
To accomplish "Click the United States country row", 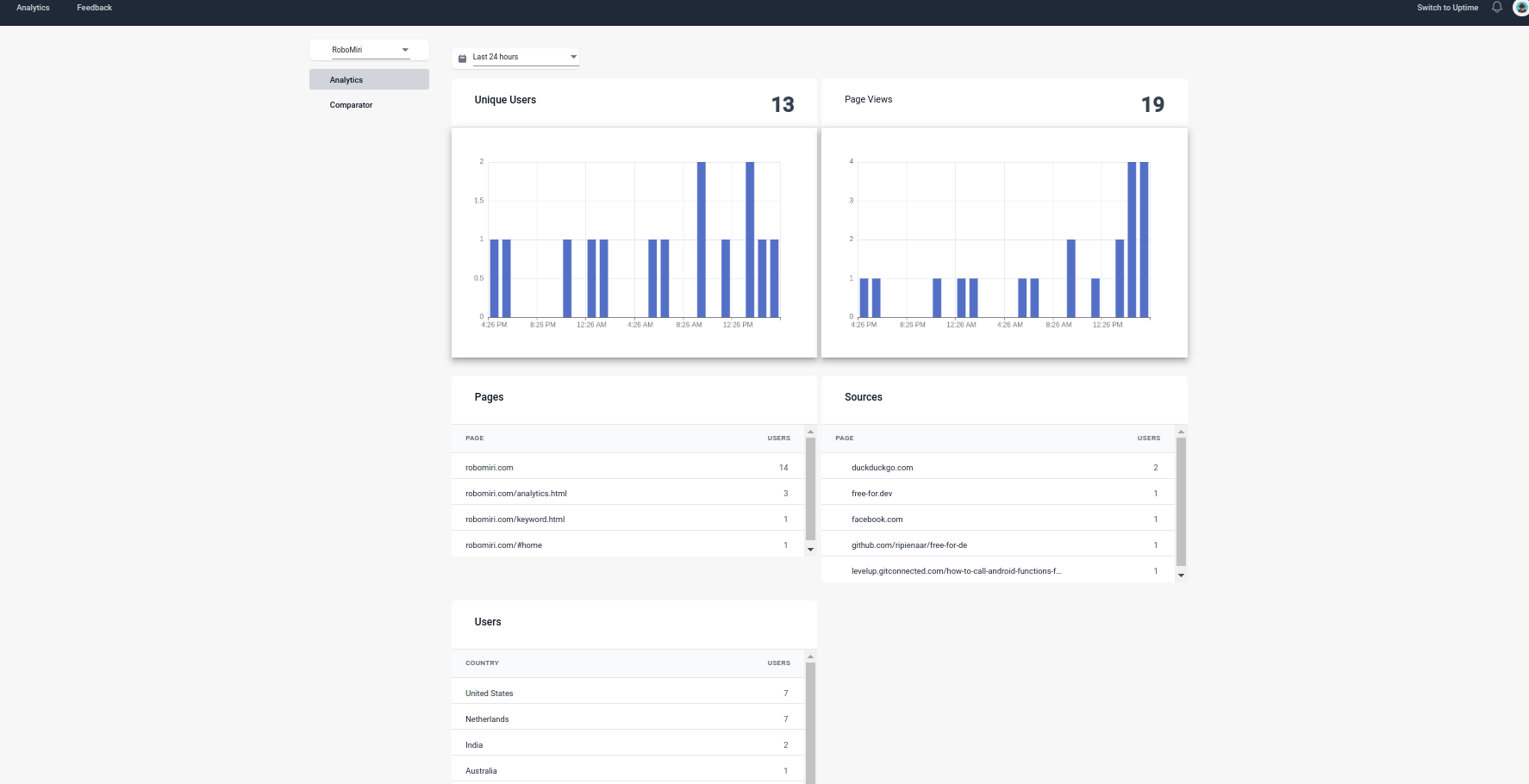I will 627,693.
